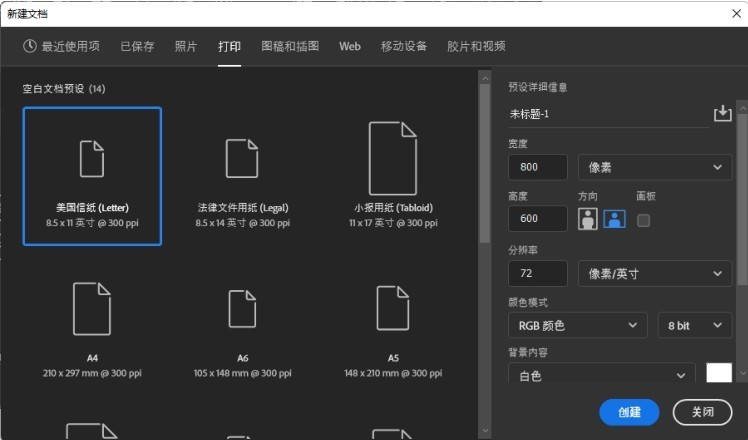Open the RGB 颜色 color mode dropdown
The height and width of the screenshot is (440, 748).
[577, 325]
